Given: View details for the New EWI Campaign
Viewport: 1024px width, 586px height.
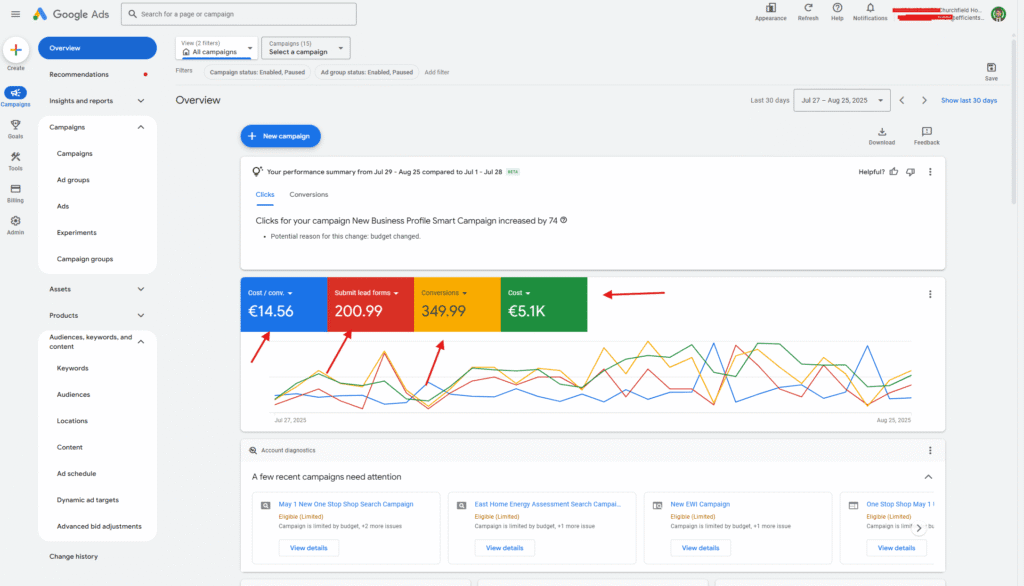Looking at the screenshot, I should point(700,547).
